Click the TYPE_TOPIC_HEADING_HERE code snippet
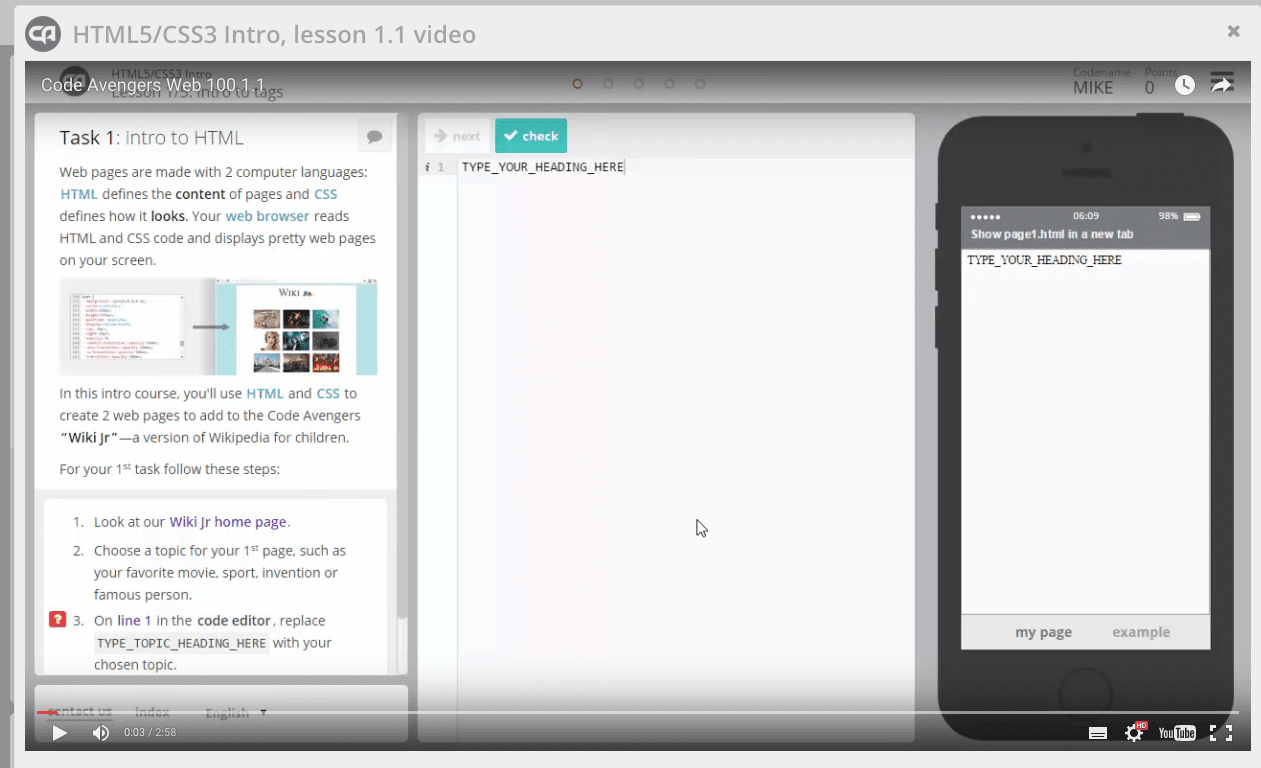 tap(182, 643)
